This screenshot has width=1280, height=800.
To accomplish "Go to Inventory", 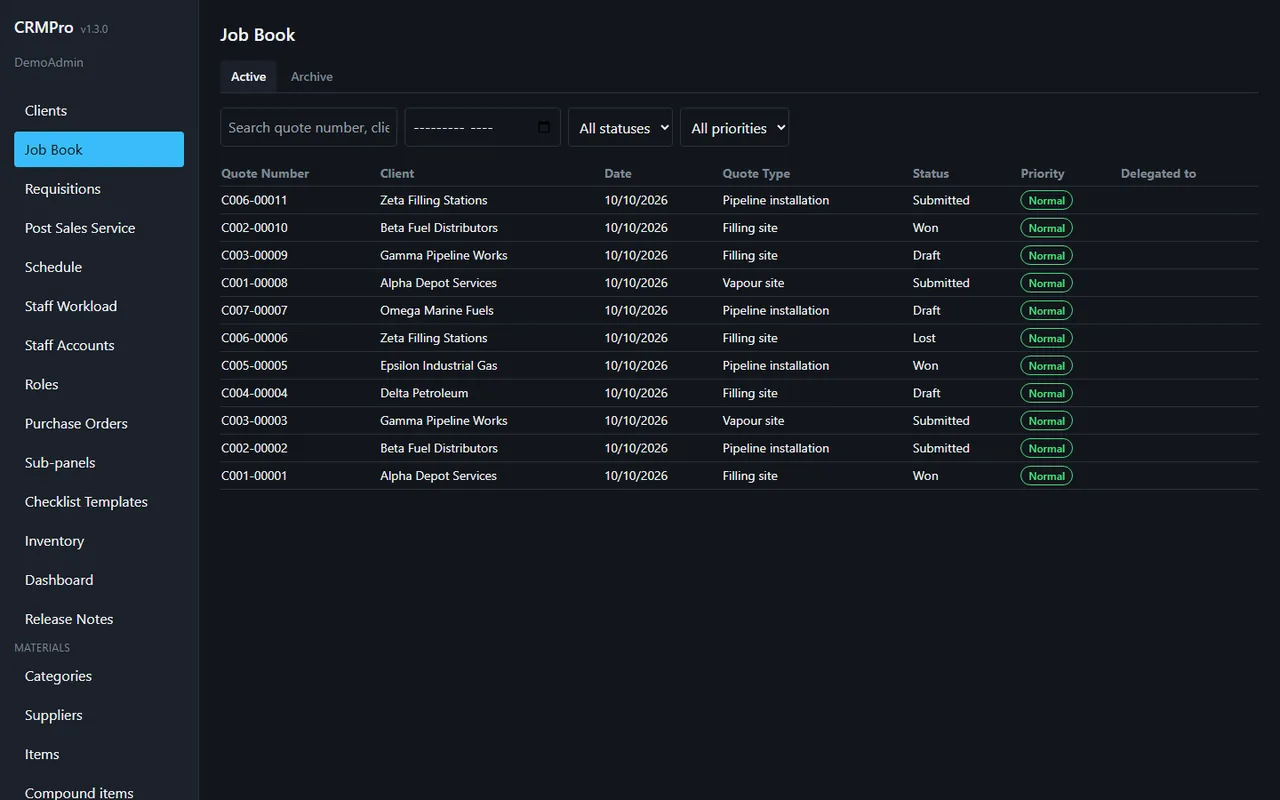I will click(x=99, y=540).
